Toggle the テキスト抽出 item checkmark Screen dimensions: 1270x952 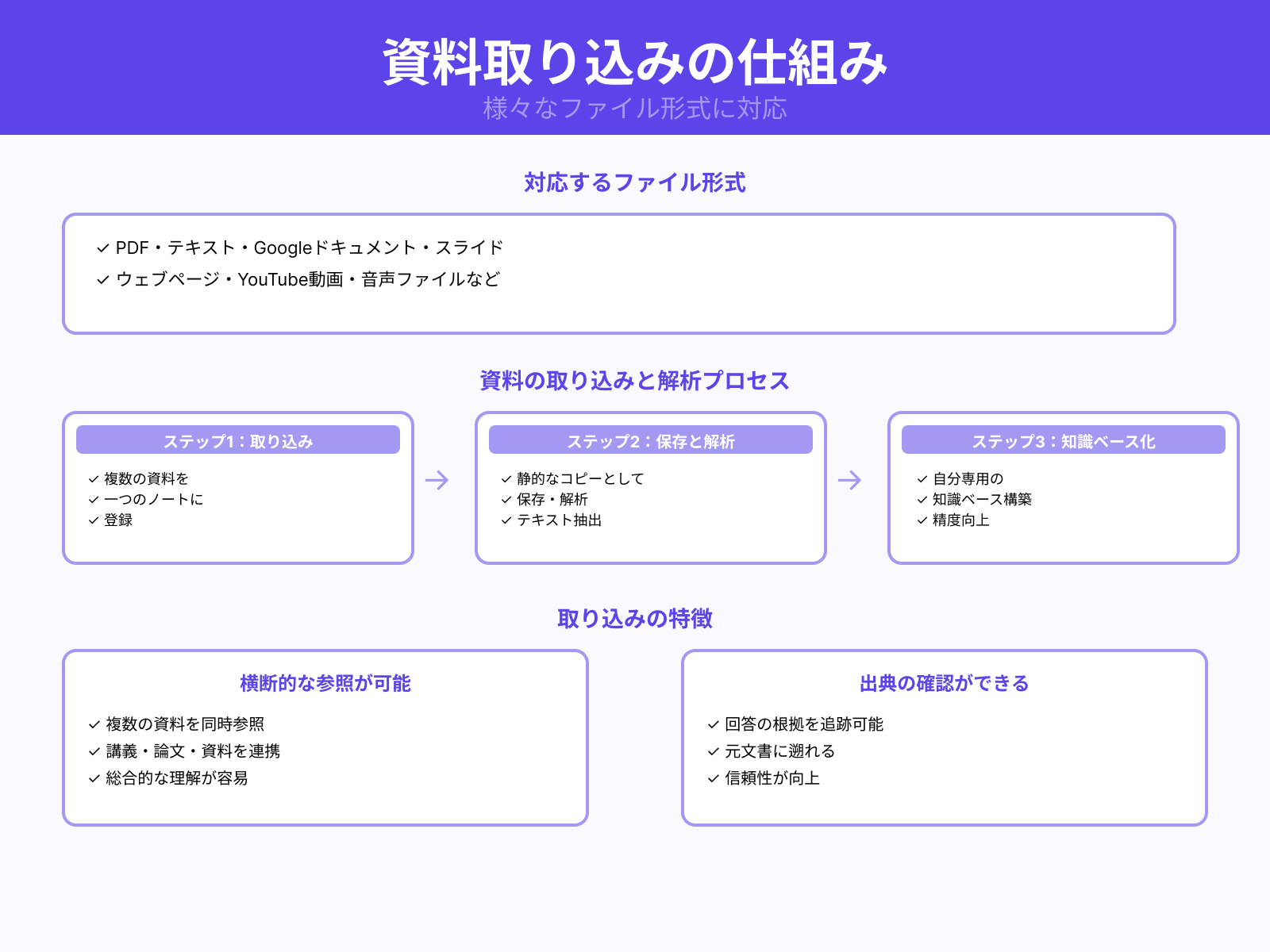point(505,520)
